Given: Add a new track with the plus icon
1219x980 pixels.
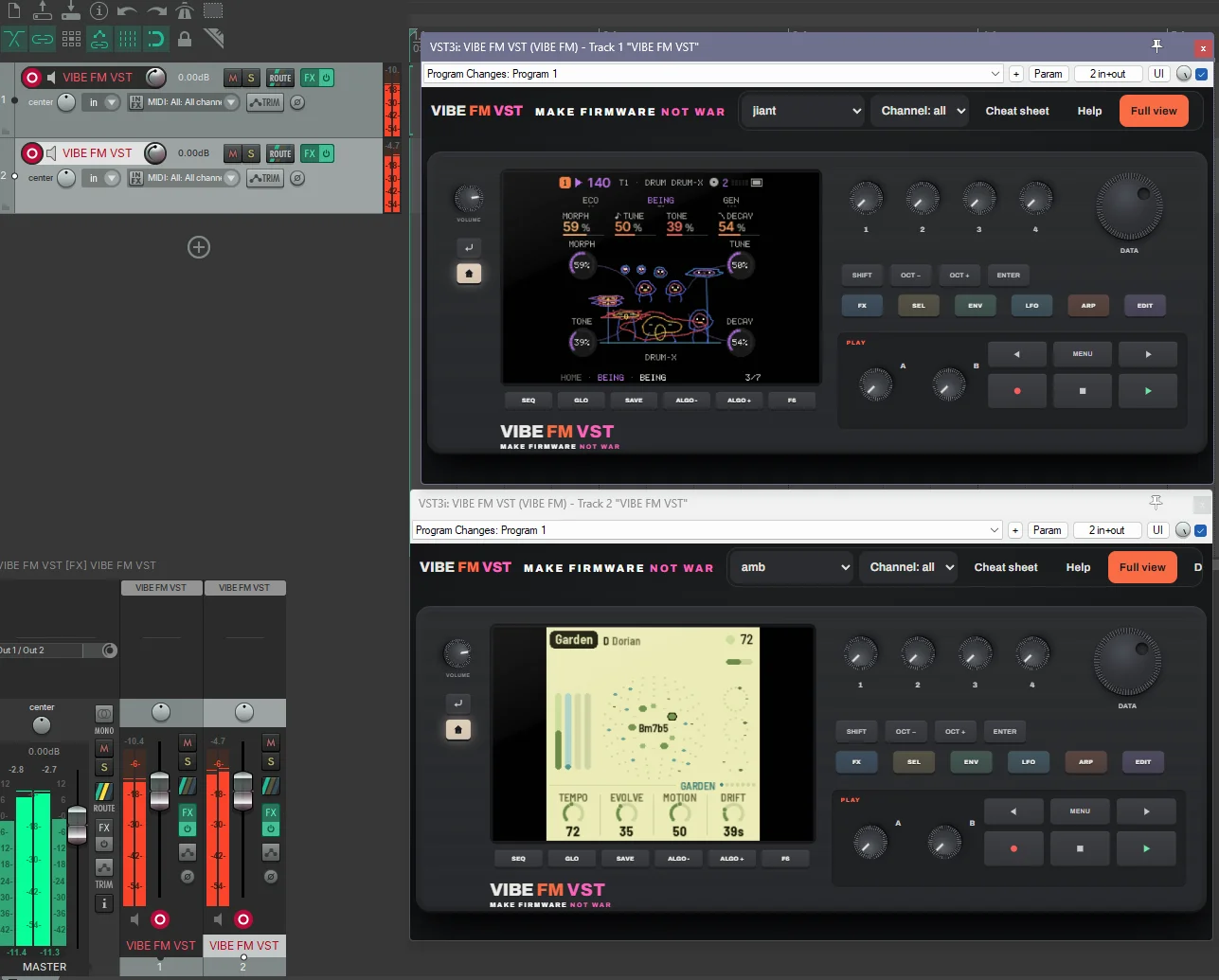Looking at the screenshot, I should point(199,247).
